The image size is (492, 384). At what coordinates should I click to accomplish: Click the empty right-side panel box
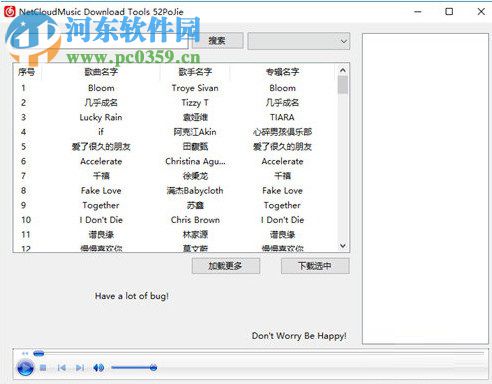pos(425,189)
